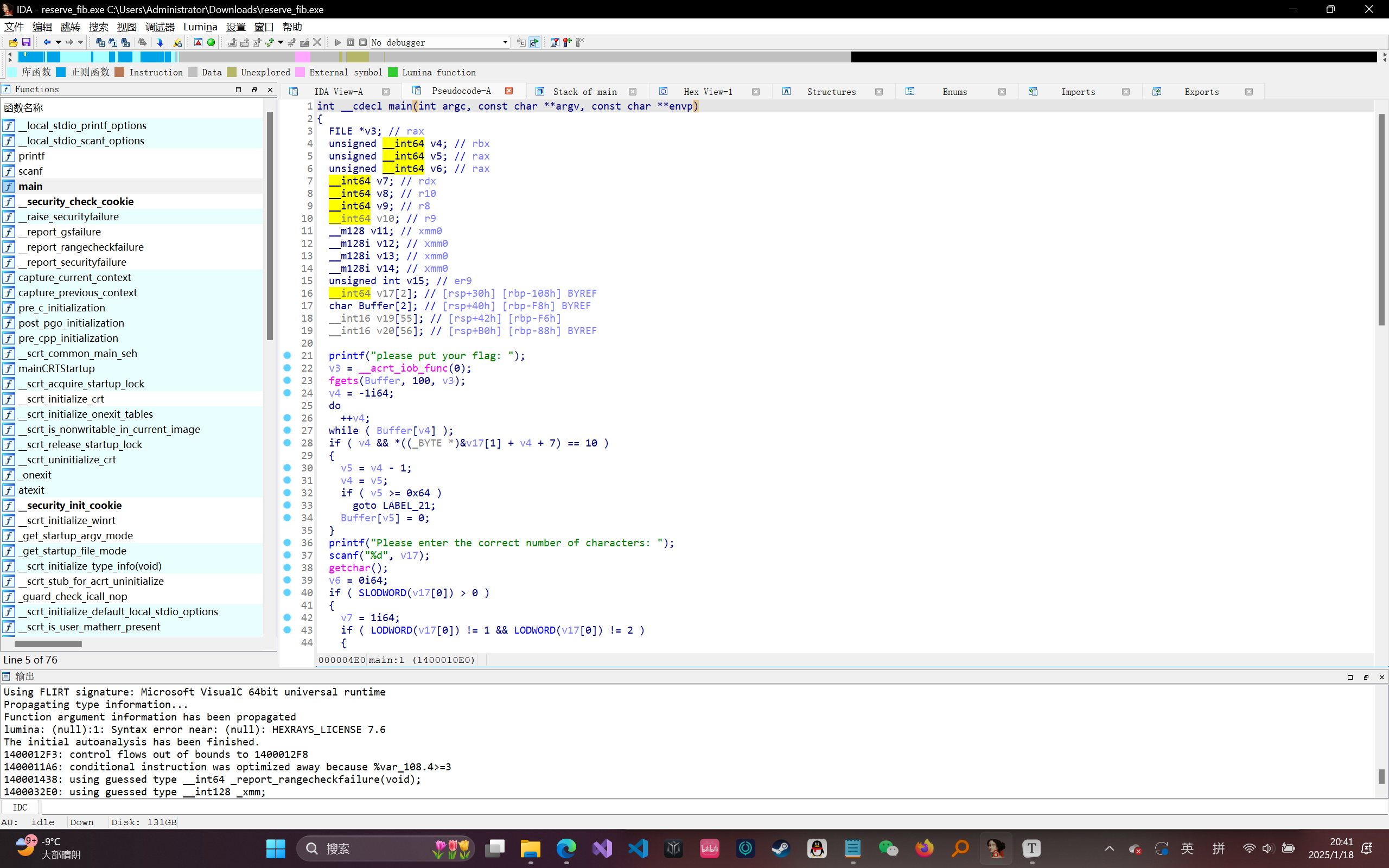Viewport: 1389px width, 868px height.
Task: Click the blue down arrow icon
Action: click(x=160, y=42)
